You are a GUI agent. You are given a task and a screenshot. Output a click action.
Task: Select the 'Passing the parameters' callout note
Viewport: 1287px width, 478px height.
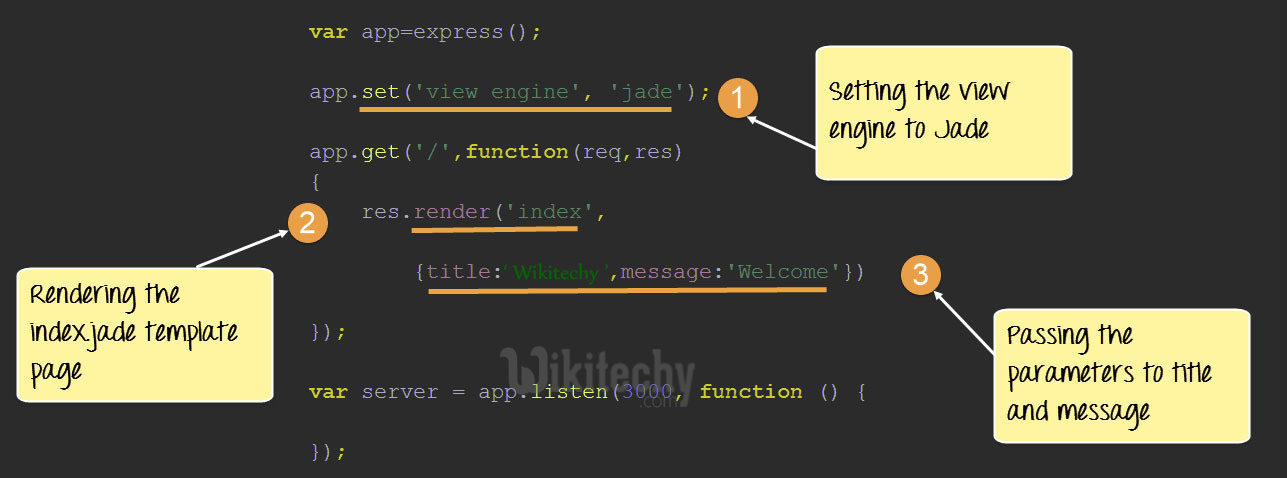[1120, 375]
